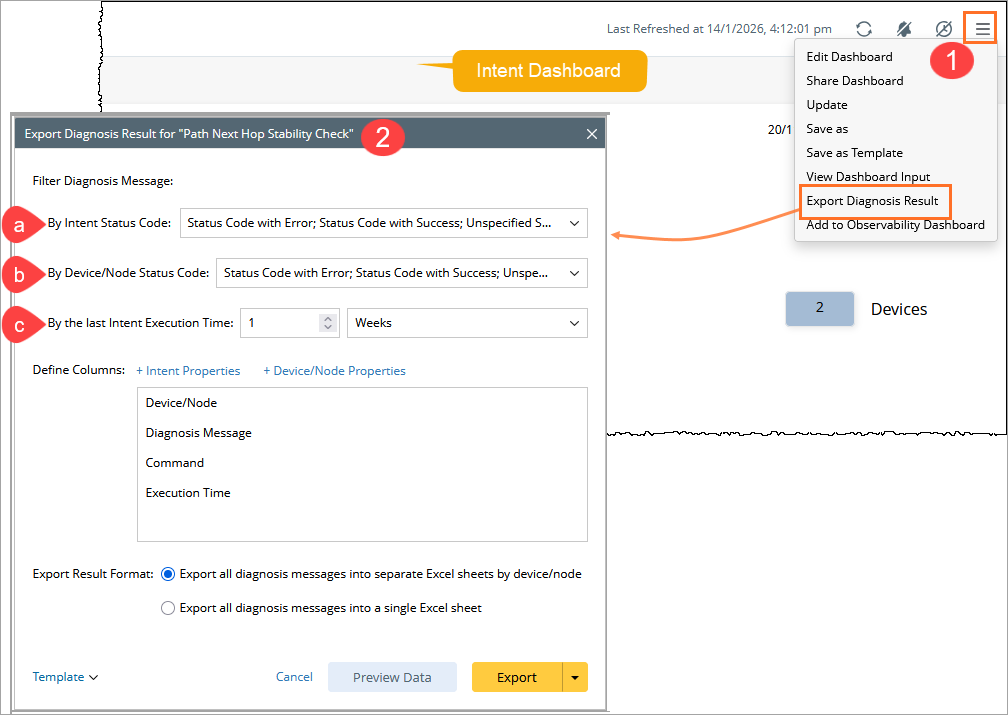Open the By Intent Status Code dropdown

(383, 223)
